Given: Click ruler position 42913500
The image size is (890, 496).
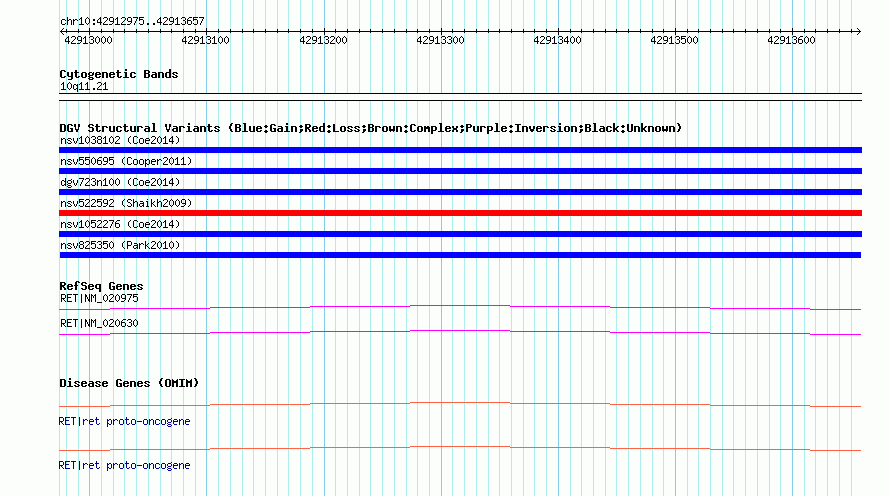Looking at the screenshot, I should click(674, 40).
